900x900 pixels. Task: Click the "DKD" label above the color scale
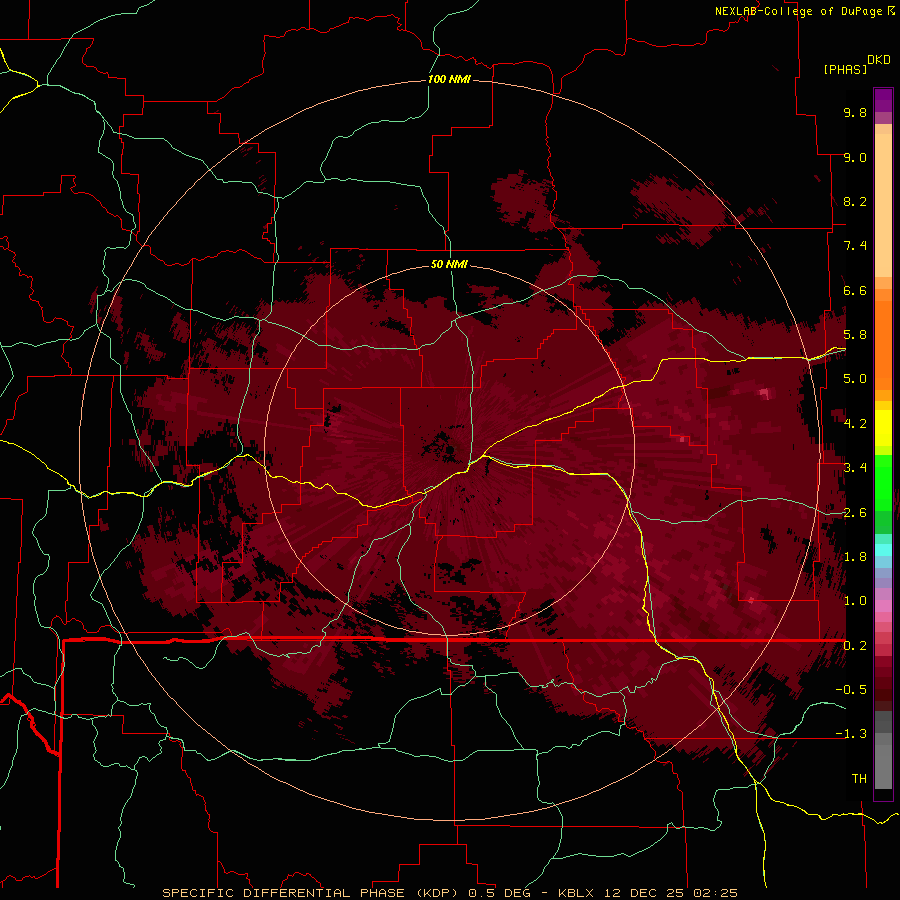(879, 60)
